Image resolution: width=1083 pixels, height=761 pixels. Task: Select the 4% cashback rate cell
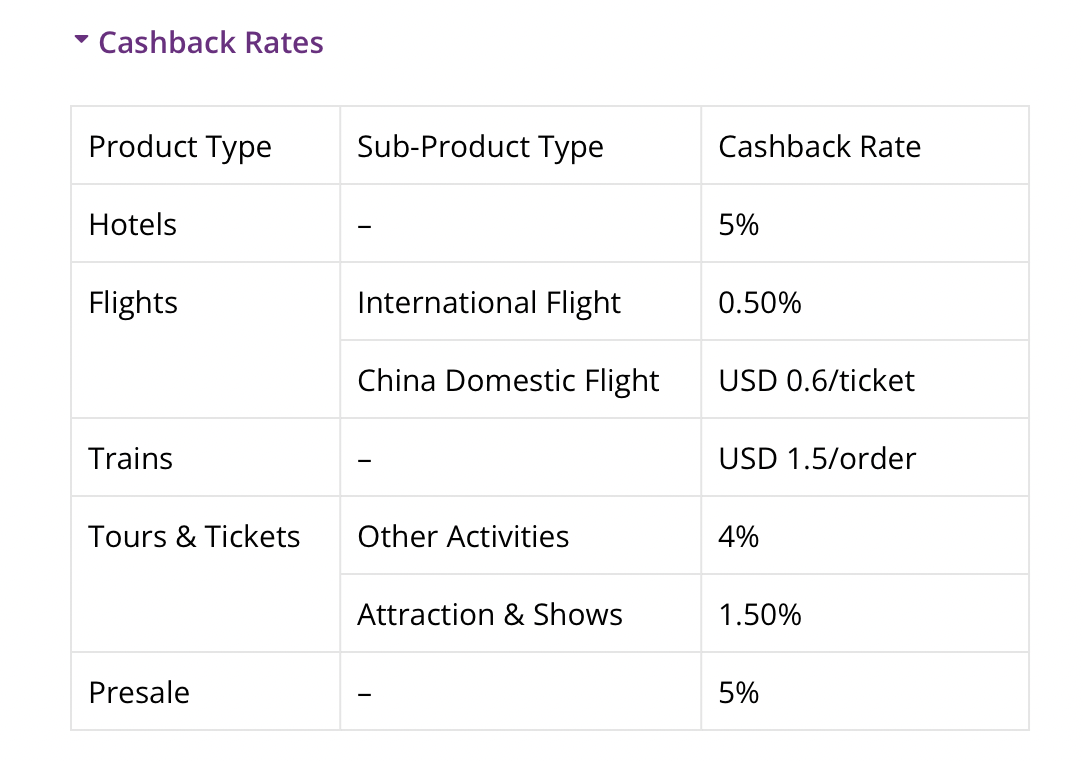(x=739, y=537)
